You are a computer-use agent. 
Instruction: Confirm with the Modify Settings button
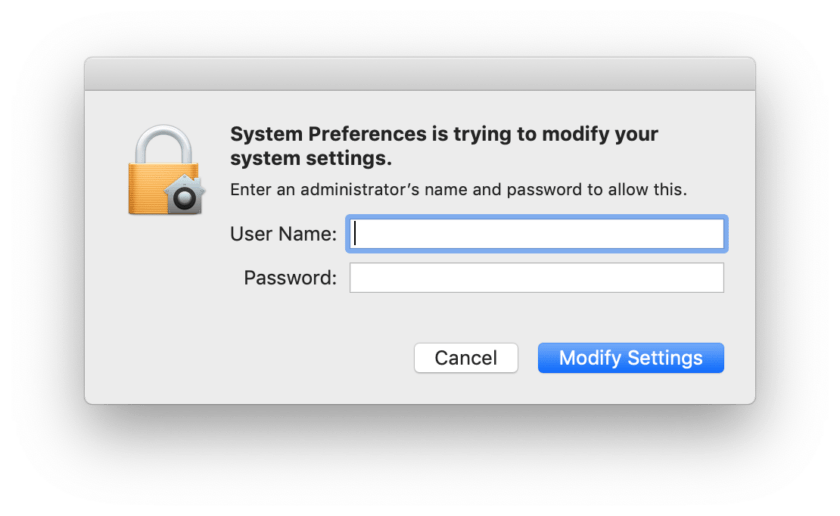(631, 358)
